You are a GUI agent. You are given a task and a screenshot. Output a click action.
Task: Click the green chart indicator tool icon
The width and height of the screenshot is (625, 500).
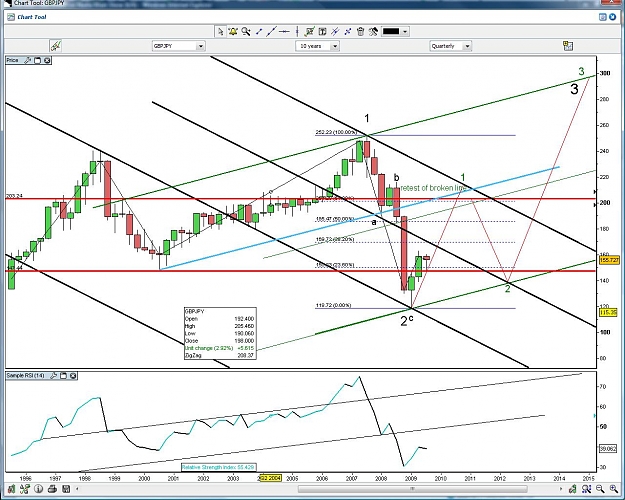click(x=309, y=31)
